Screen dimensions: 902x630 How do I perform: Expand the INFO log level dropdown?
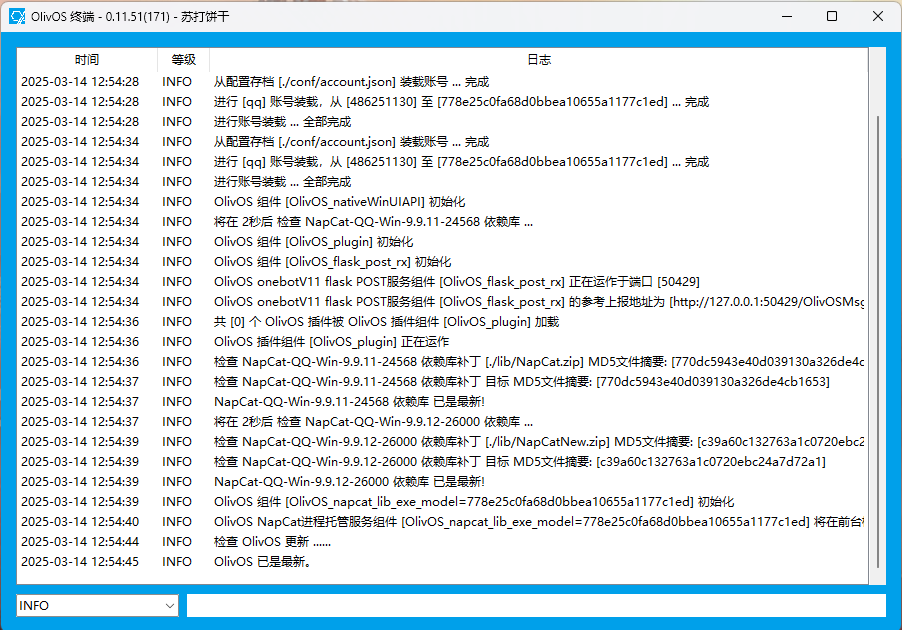click(x=168, y=606)
